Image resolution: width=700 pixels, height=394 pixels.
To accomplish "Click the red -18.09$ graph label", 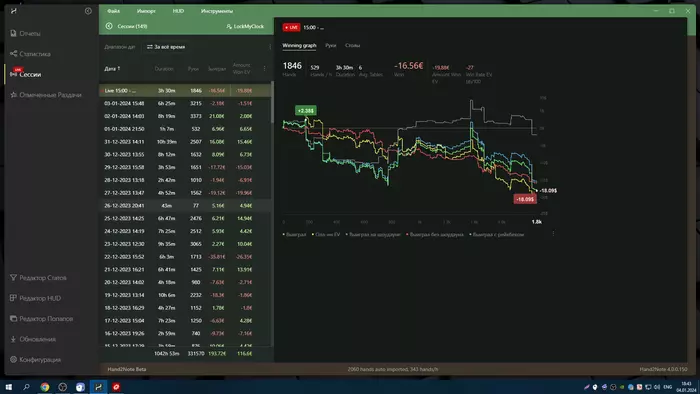I will click(525, 199).
